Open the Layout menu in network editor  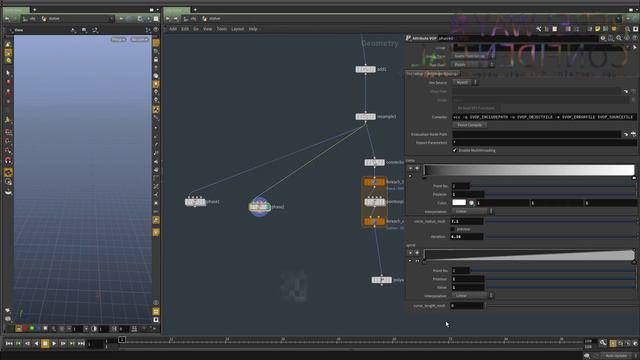[x=238, y=29]
